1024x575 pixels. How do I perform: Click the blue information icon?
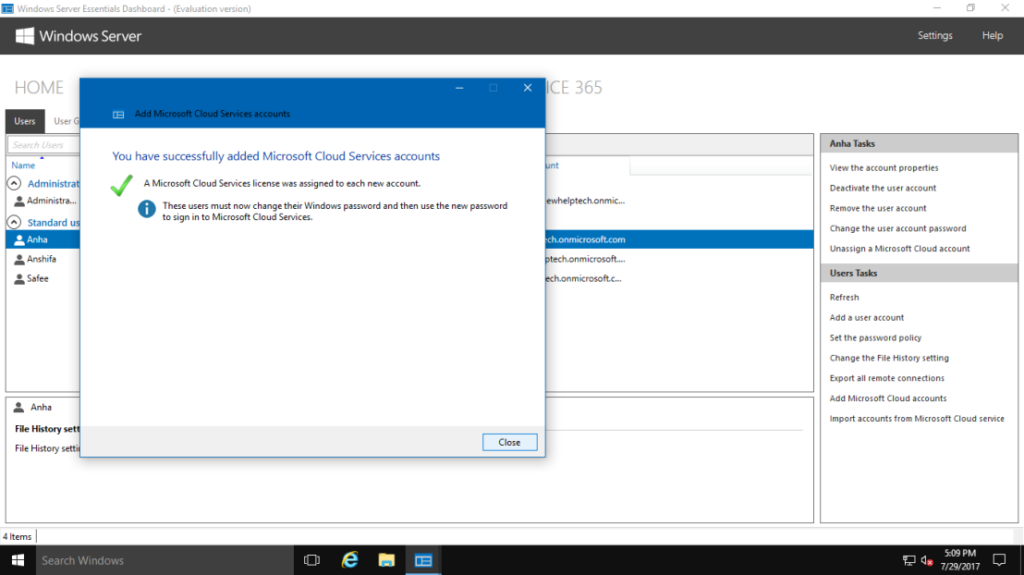(x=146, y=209)
